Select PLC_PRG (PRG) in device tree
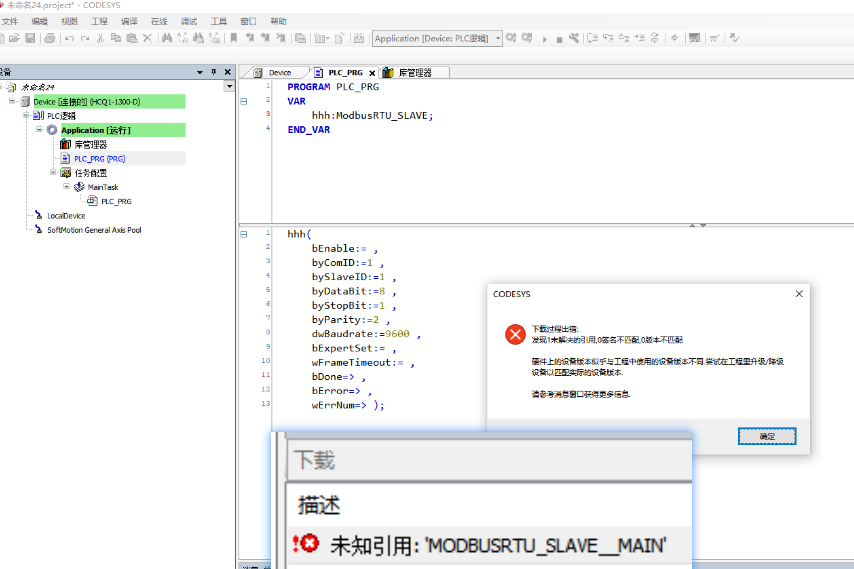The width and height of the screenshot is (854, 569). (x=99, y=158)
